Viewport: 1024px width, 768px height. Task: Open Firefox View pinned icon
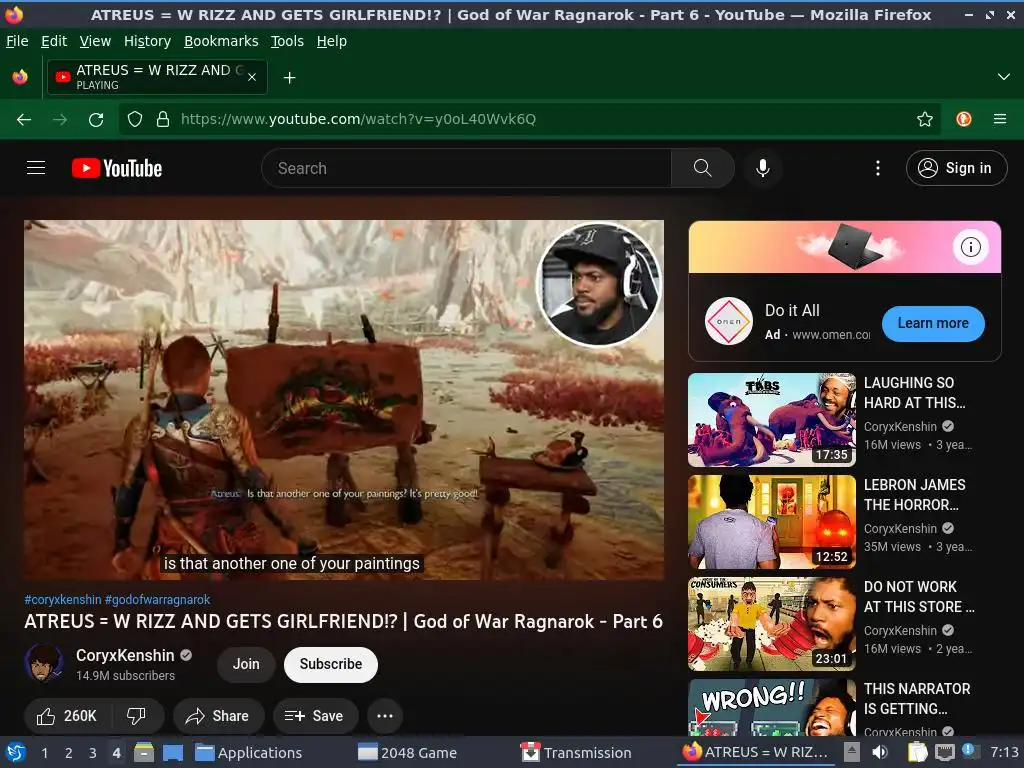click(20, 77)
